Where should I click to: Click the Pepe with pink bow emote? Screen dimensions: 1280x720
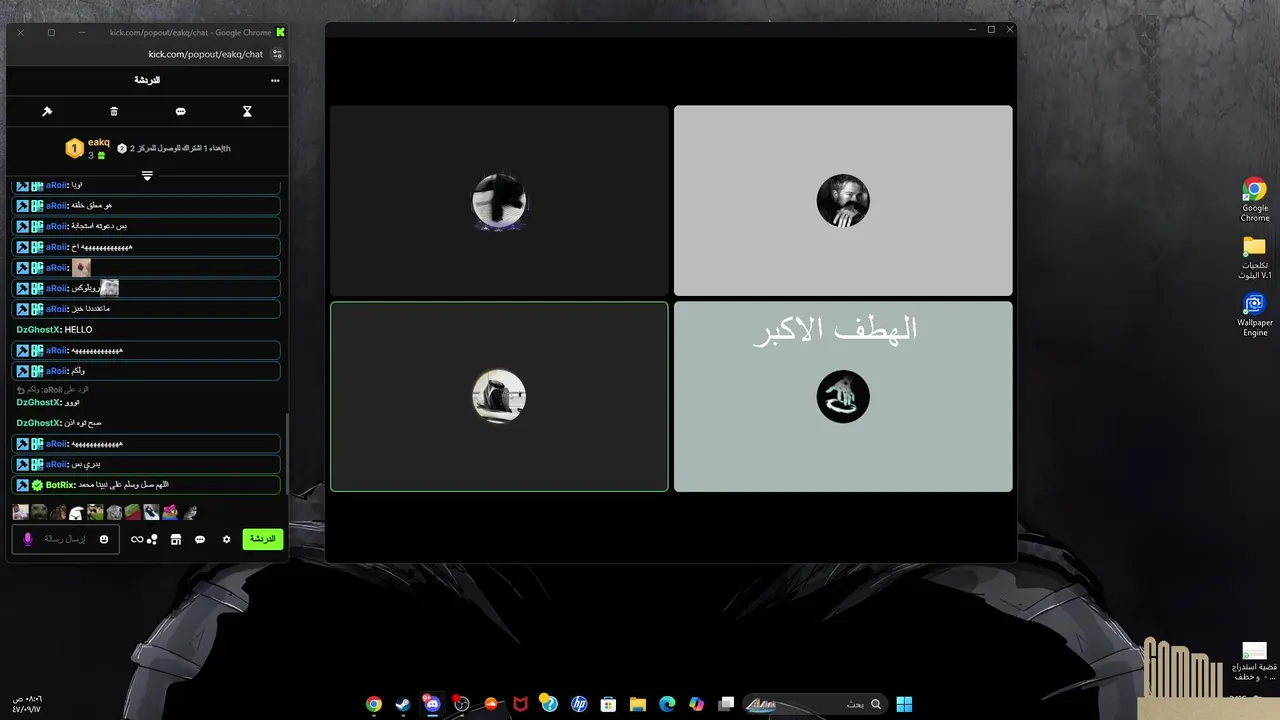(x=170, y=512)
